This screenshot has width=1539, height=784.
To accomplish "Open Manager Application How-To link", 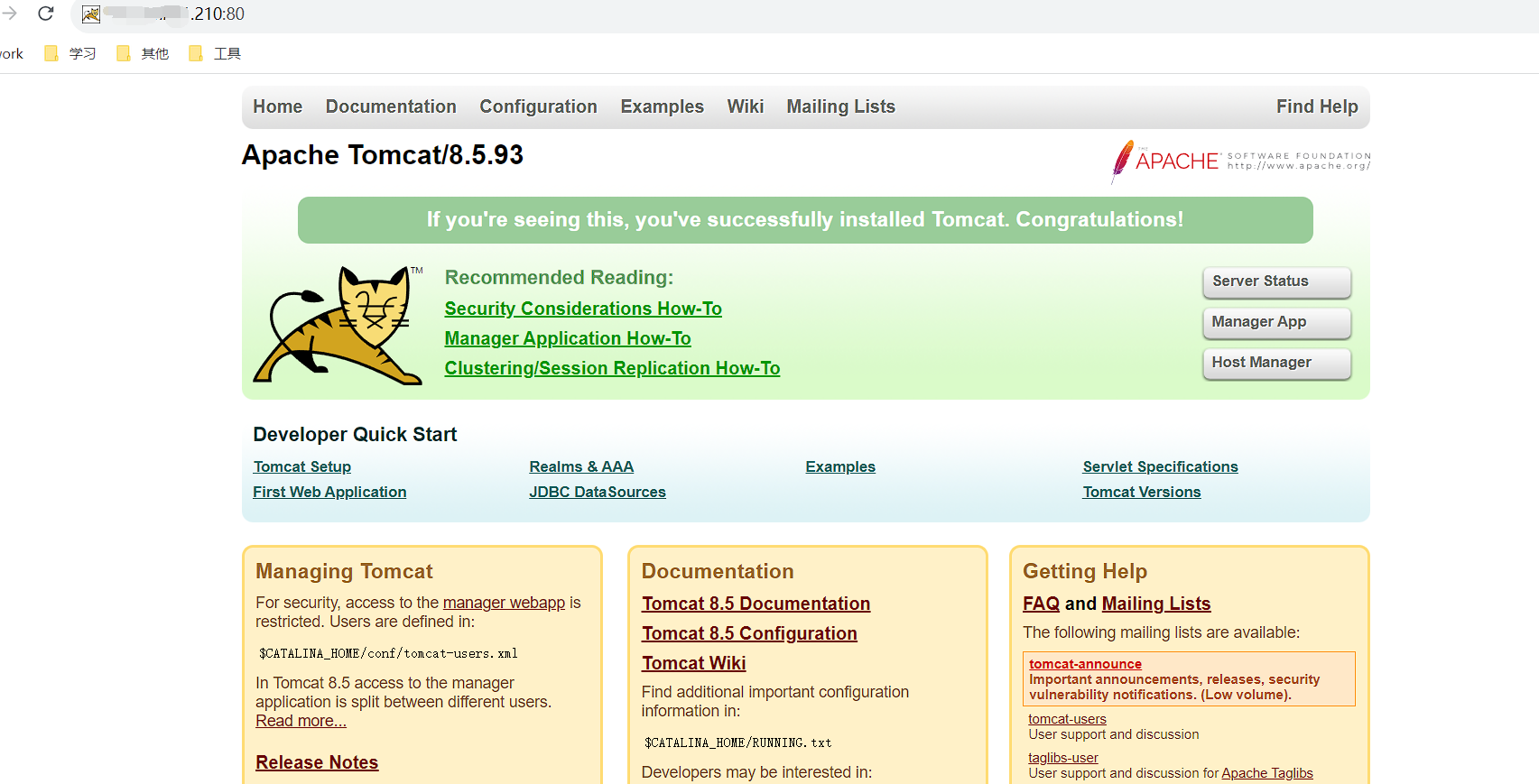I will tap(568, 338).
